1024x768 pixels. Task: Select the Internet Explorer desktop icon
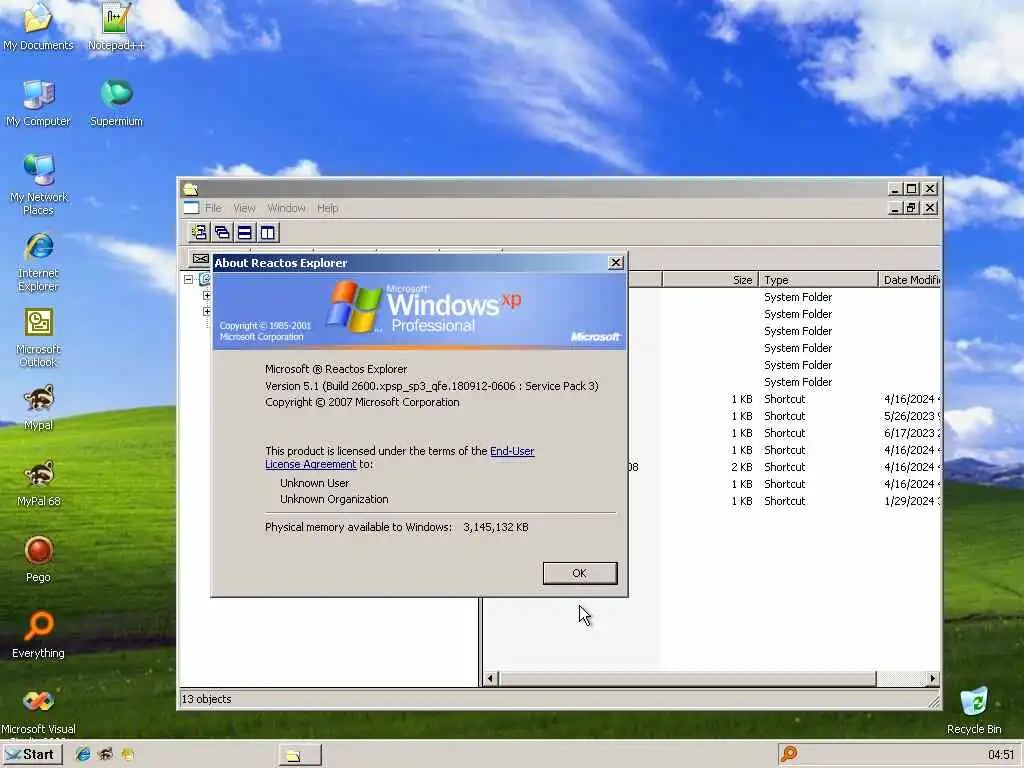pyautogui.click(x=39, y=261)
